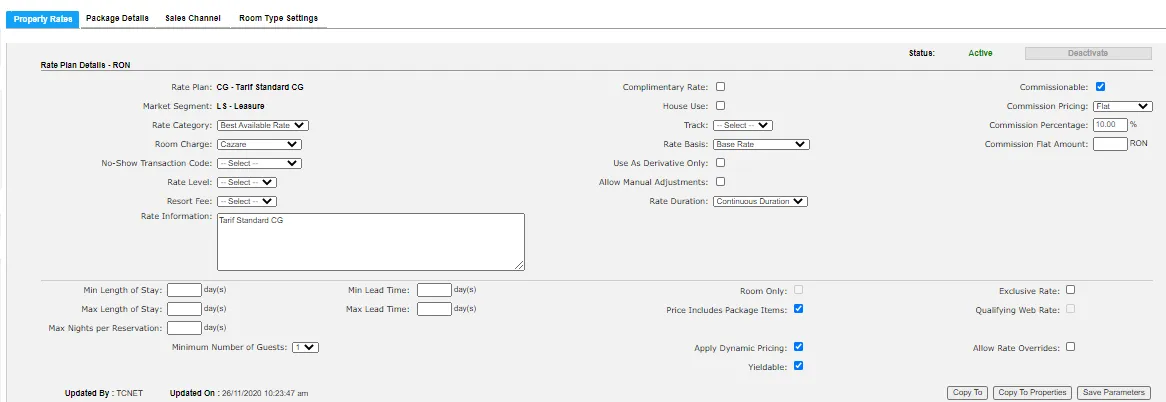Switch to the Package Details tab
Viewport: 1166px width, 402px height.
(117, 19)
